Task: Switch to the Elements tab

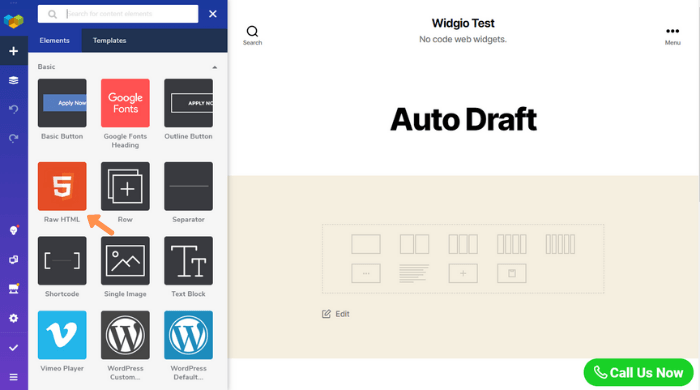Action: (54, 41)
